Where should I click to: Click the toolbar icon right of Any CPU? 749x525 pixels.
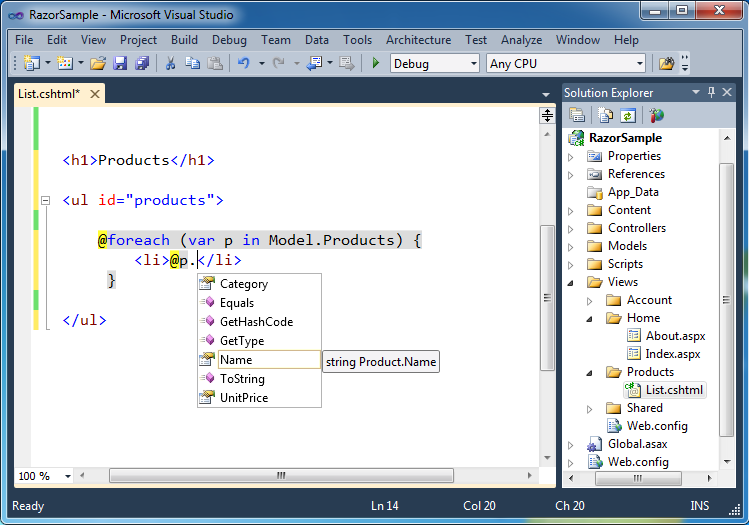(666, 63)
